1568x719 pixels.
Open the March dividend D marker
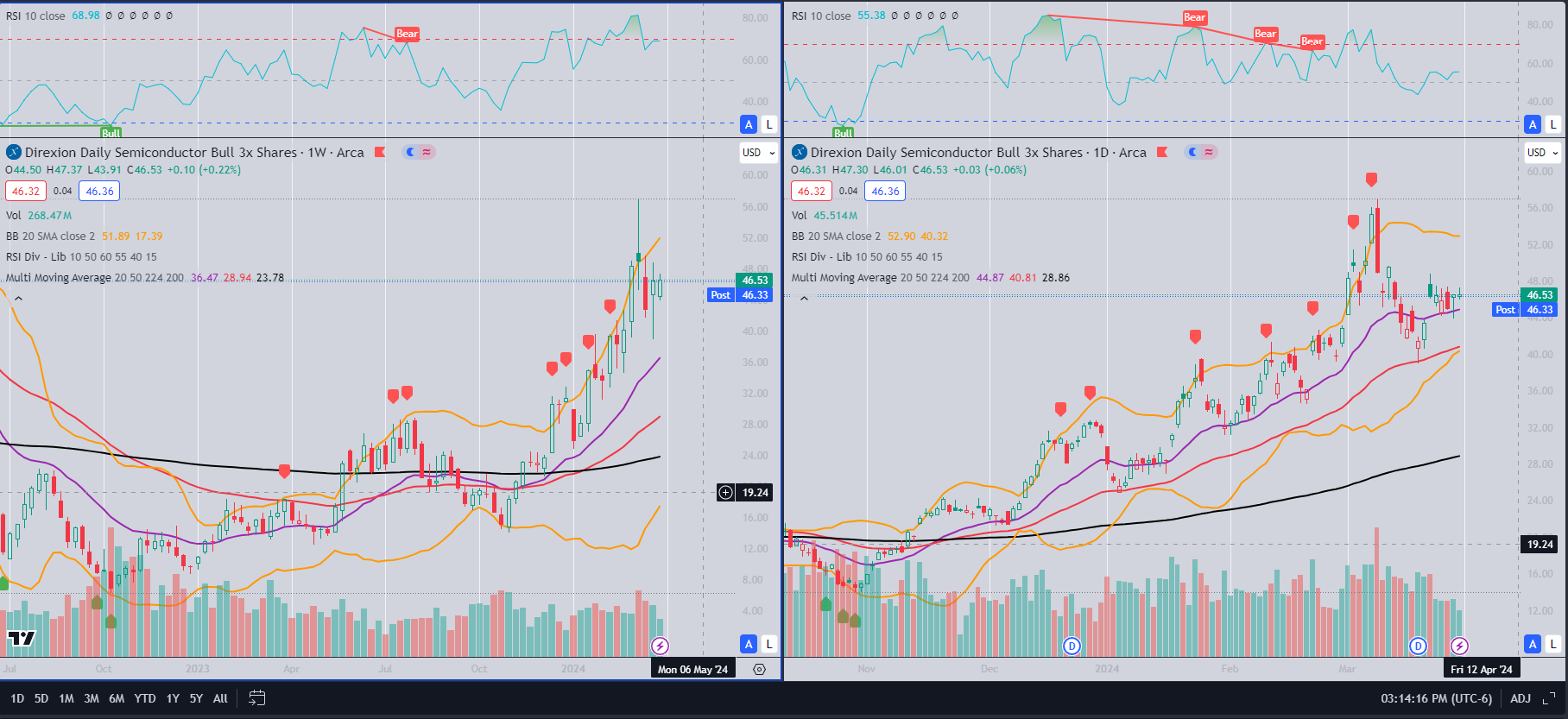(1418, 645)
